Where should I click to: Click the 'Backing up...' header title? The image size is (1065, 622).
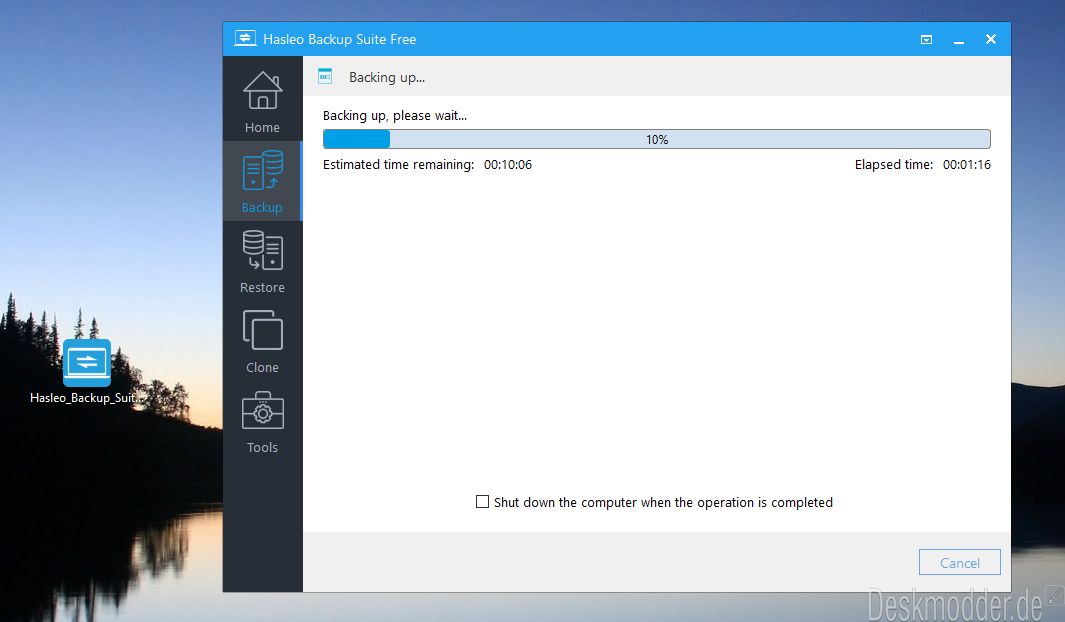click(387, 77)
